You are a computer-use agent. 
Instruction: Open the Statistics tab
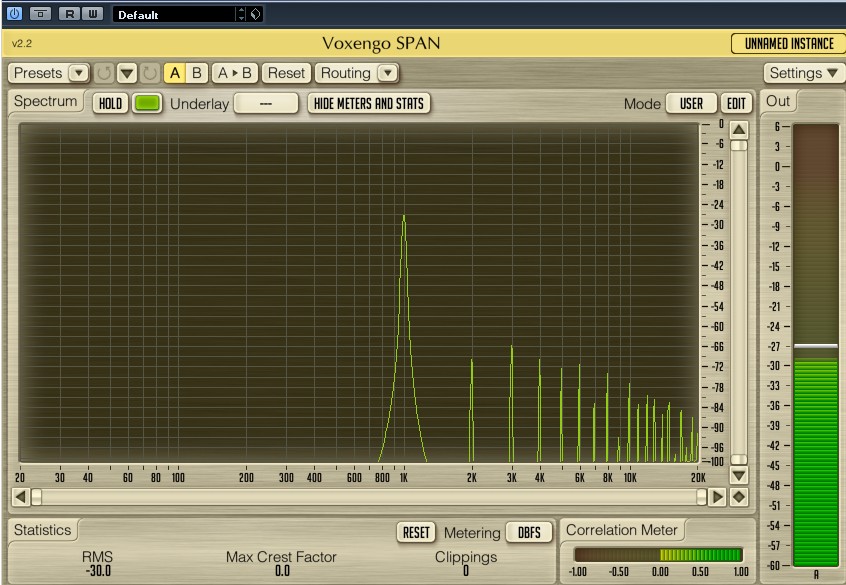[x=43, y=530]
